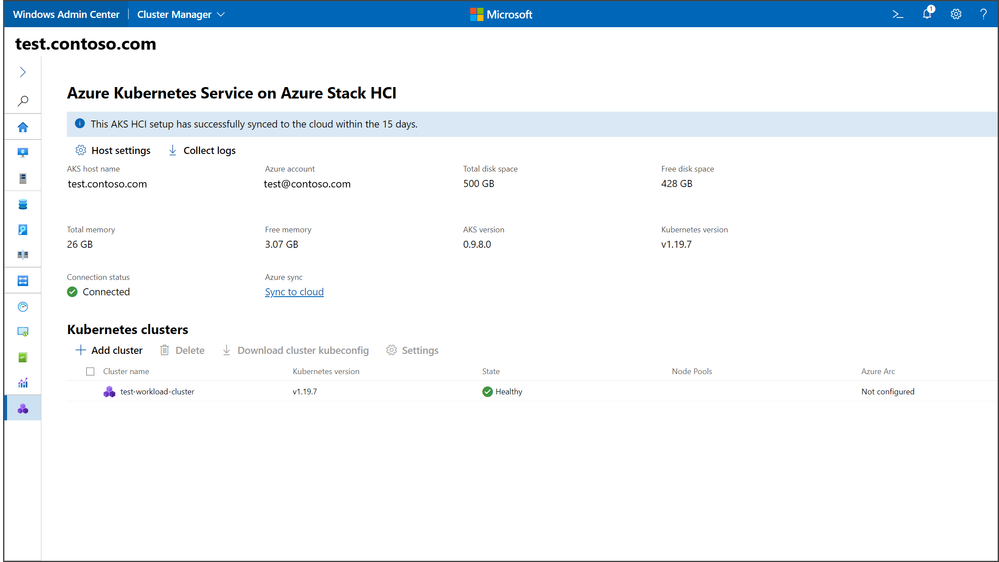Viewport: 999px width, 562px height.
Task: Click Collect logs button
Action: (202, 151)
